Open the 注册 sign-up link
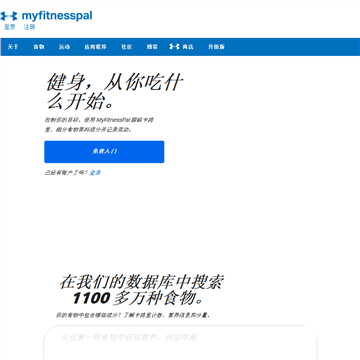Screen dimensions: 360x360 [29, 27]
